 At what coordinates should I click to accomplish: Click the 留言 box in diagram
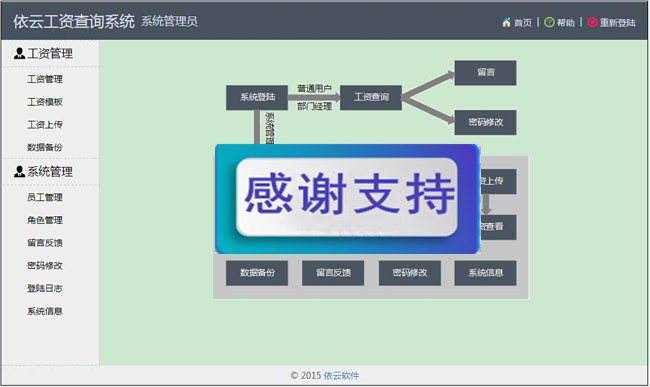click(485, 73)
